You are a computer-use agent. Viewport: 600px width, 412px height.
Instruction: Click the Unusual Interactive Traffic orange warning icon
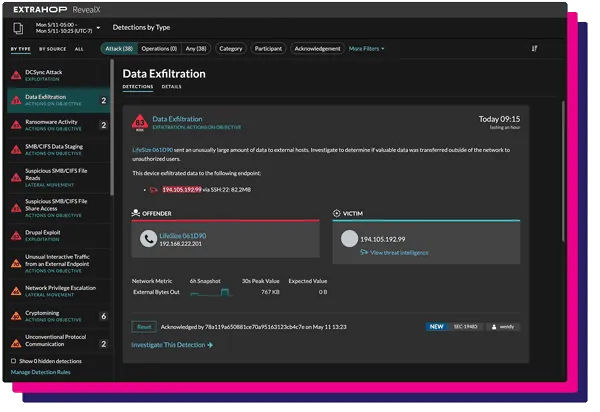(x=16, y=263)
